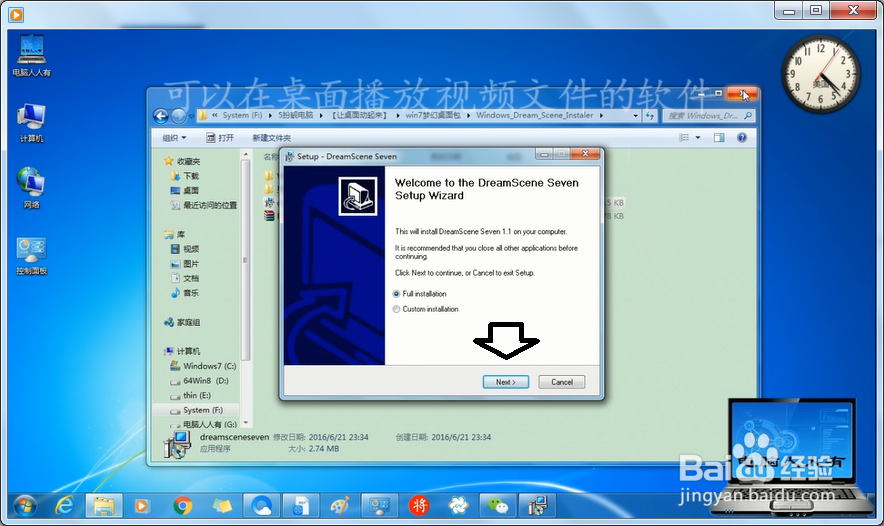Image resolution: width=884 pixels, height=526 pixels.
Task: Click dreamsceneseven file icon in details pane
Action: click(x=177, y=444)
